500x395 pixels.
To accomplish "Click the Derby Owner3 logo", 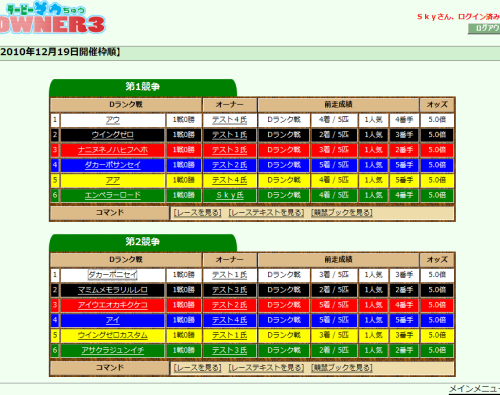I will coord(53,17).
